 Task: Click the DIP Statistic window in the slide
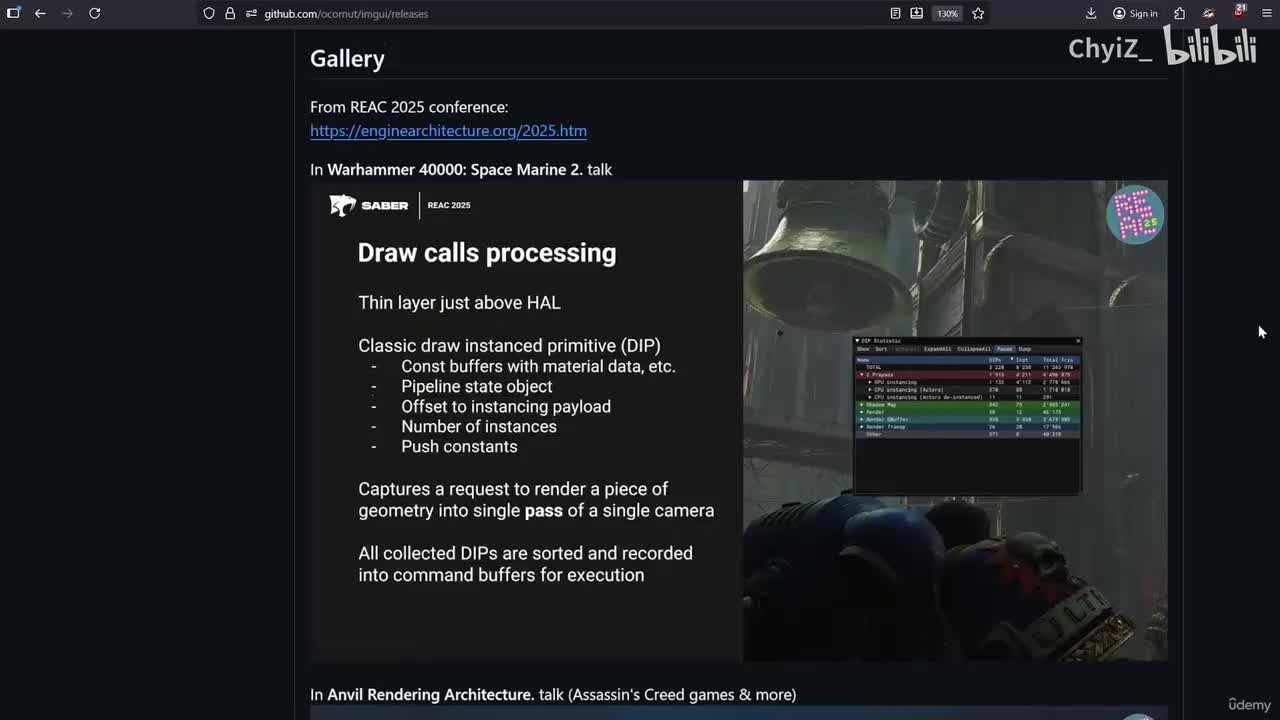point(967,415)
